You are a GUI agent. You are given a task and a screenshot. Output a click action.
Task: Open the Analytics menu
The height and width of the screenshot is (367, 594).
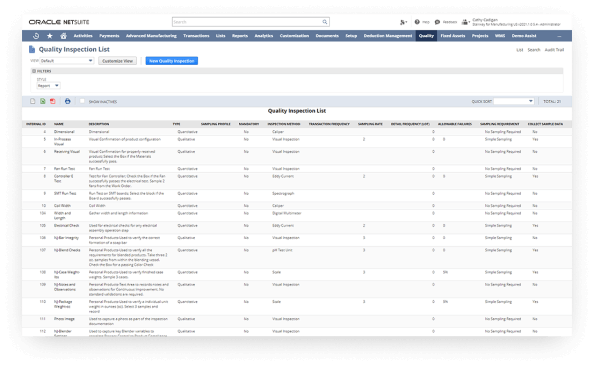(264, 36)
